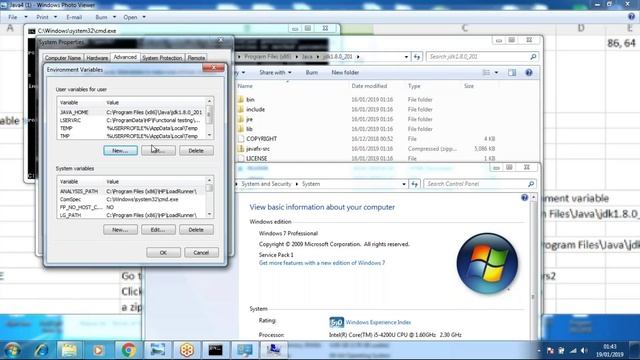Select the ComSpec system variable row

[131, 199]
